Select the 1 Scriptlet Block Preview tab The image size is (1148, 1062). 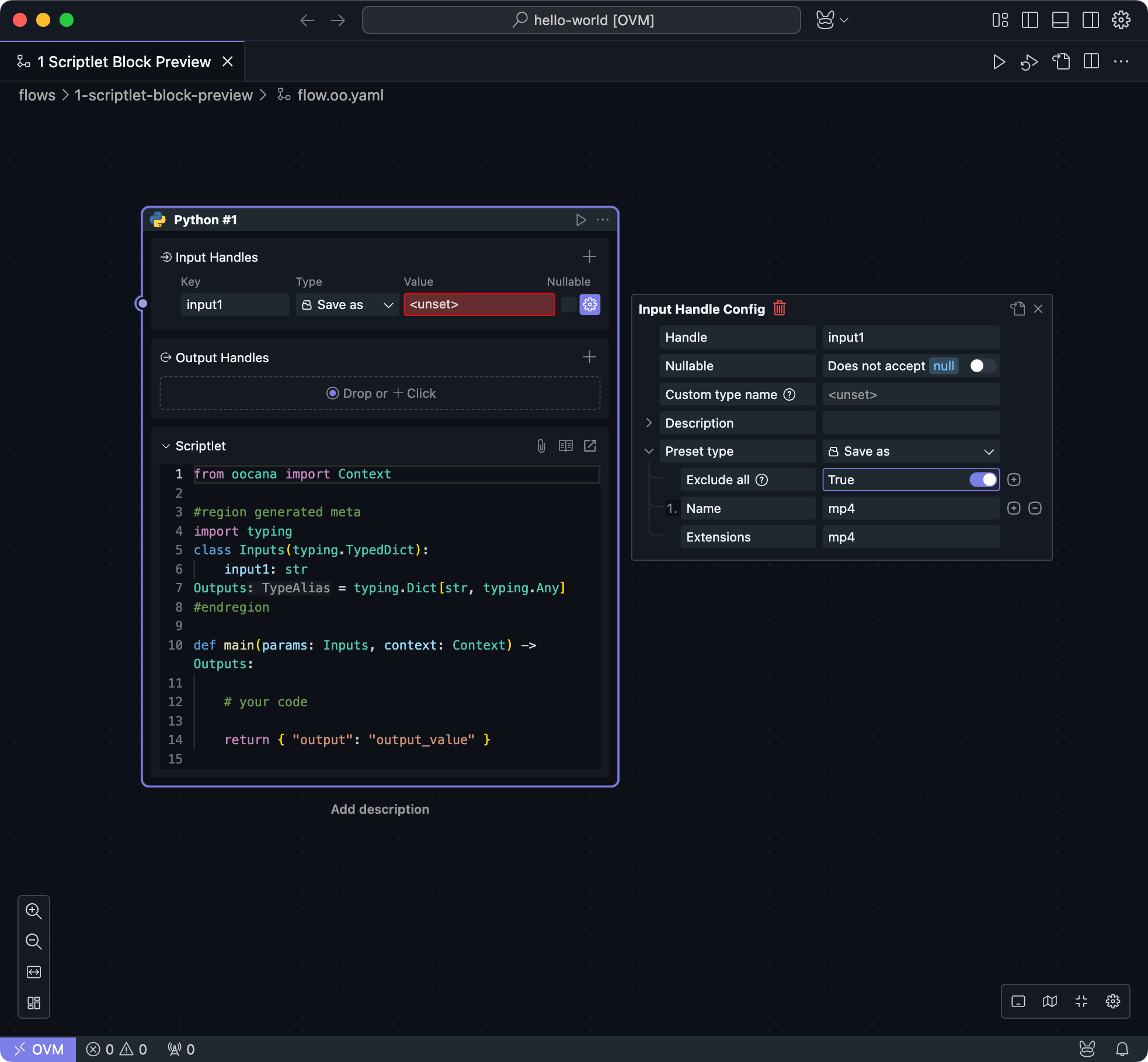124,62
